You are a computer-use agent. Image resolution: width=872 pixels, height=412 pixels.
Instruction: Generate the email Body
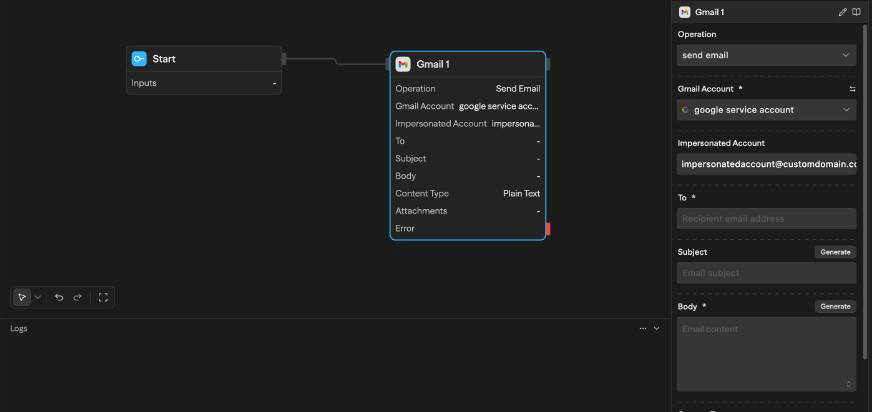click(835, 307)
